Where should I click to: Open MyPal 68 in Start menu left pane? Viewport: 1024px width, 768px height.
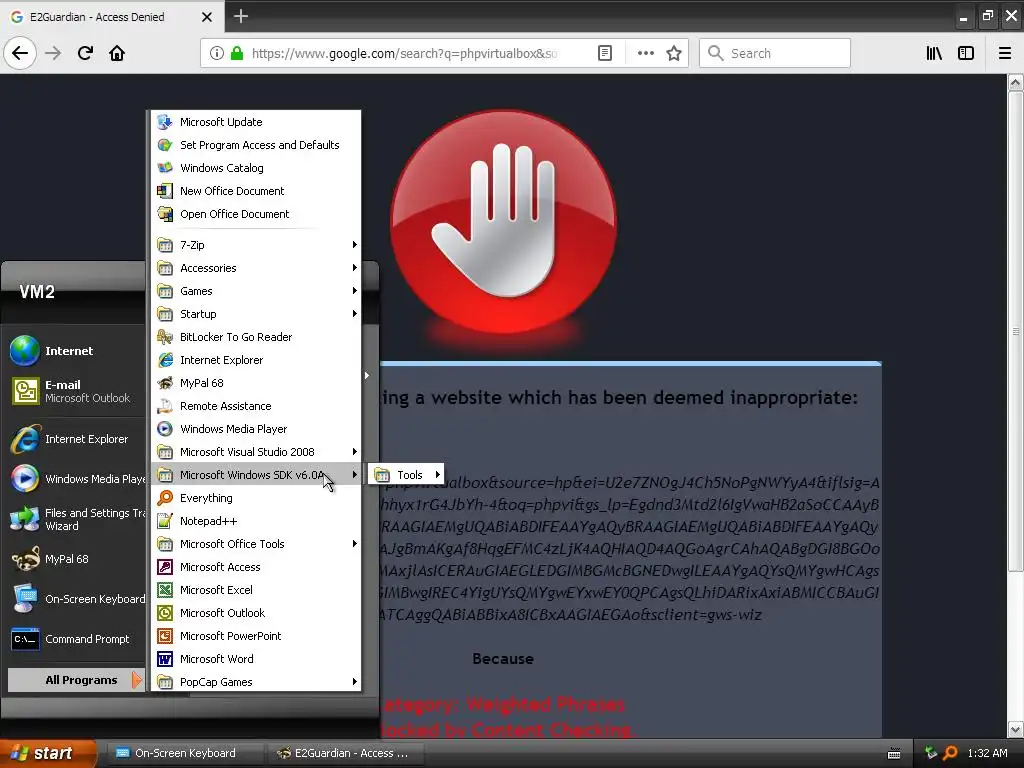(x=76, y=559)
